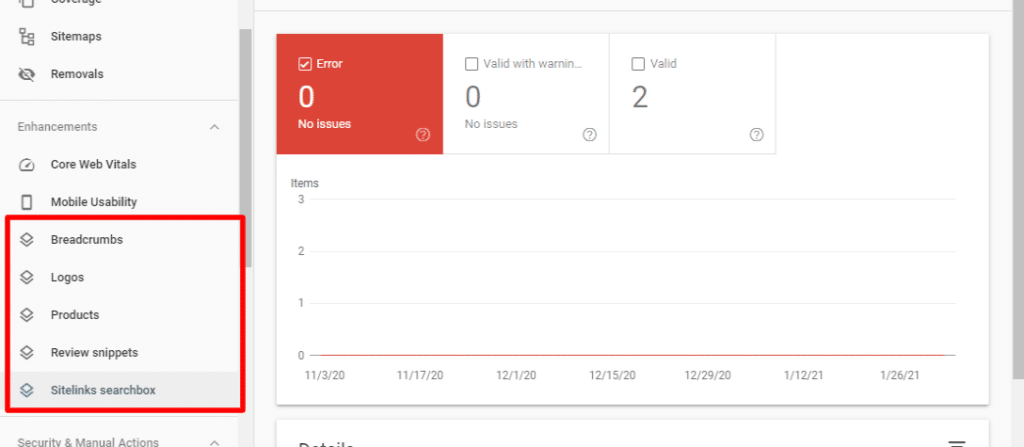
Task: Click the Review snippets layers icon
Action: pyautogui.click(x=26, y=353)
